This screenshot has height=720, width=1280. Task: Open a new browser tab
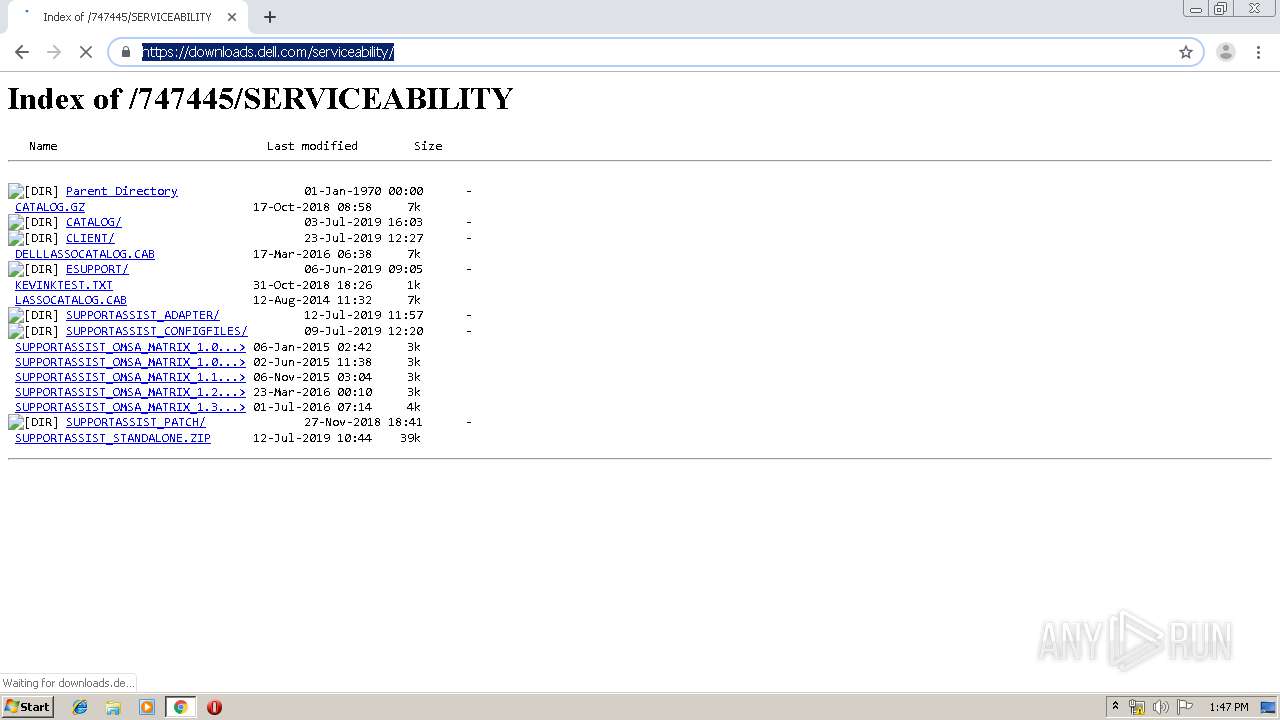pos(270,17)
